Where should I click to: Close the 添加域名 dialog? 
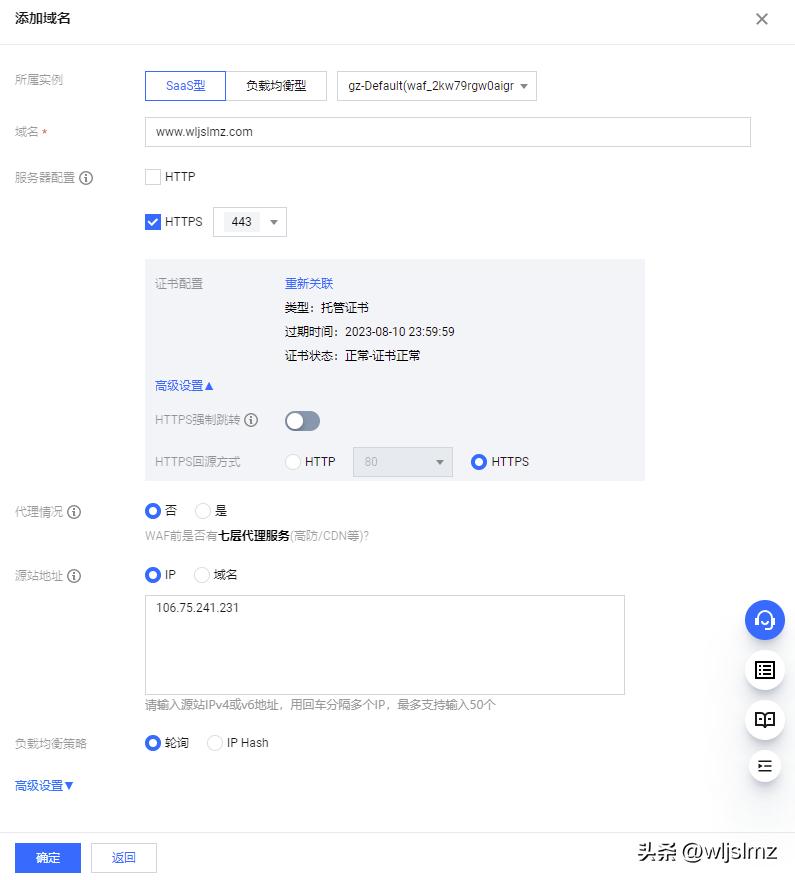pyautogui.click(x=761, y=19)
